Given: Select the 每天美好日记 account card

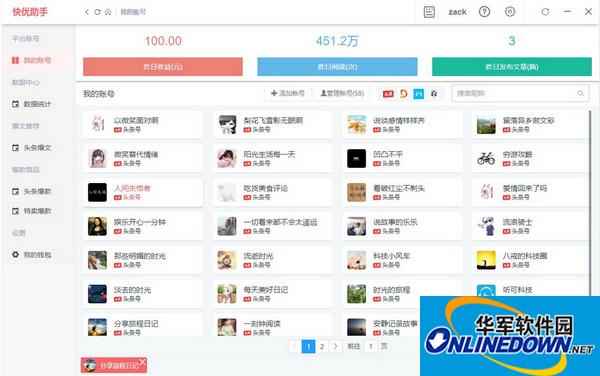Looking at the screenshot, I should [272, 294].
